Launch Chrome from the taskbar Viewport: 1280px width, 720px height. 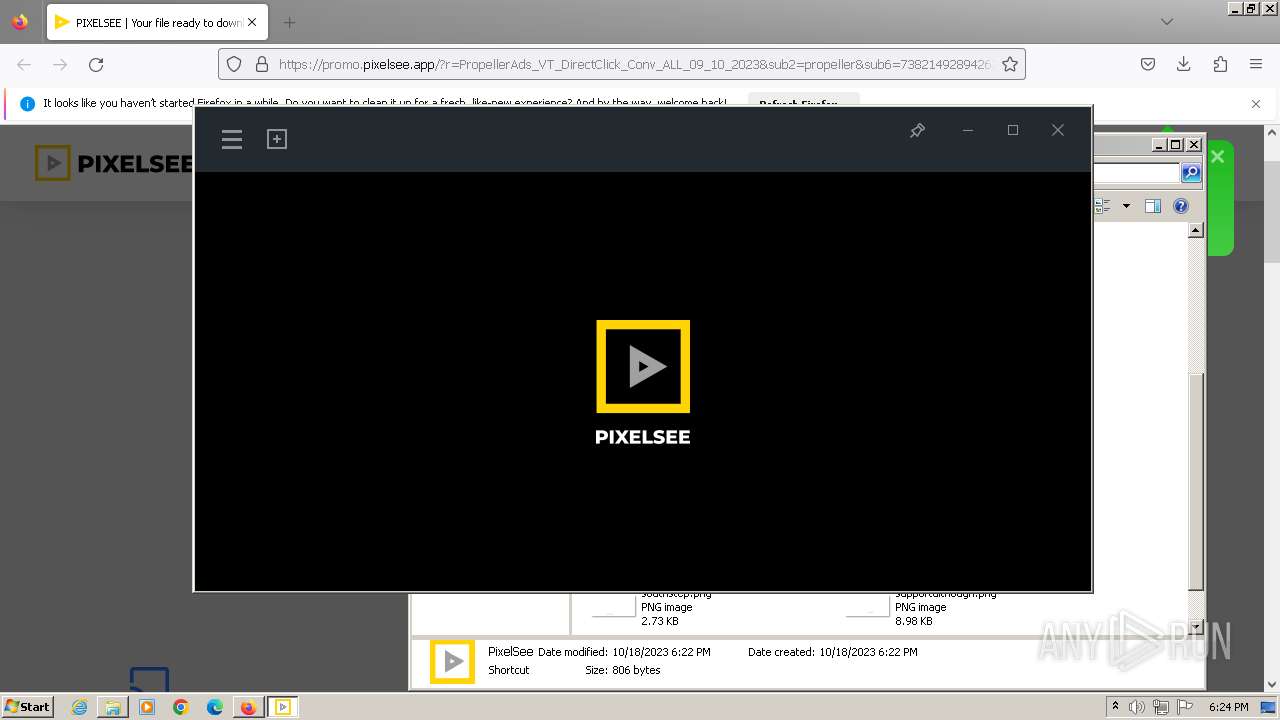181,707
